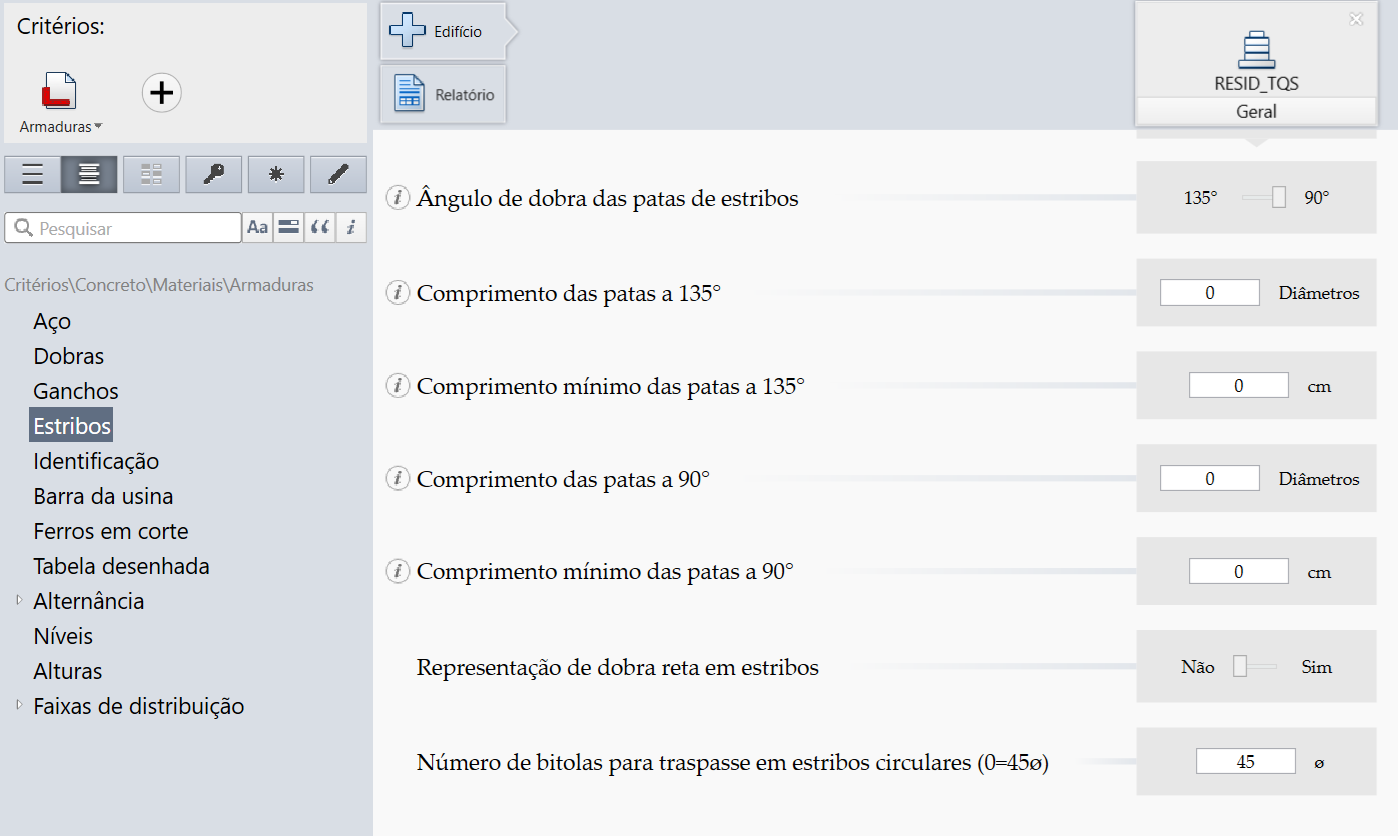Show info for Comprimento mínimo das patas a 135°
Image resolution: width=1398 pixels, height=836 pixels.
tap(398, 386)
